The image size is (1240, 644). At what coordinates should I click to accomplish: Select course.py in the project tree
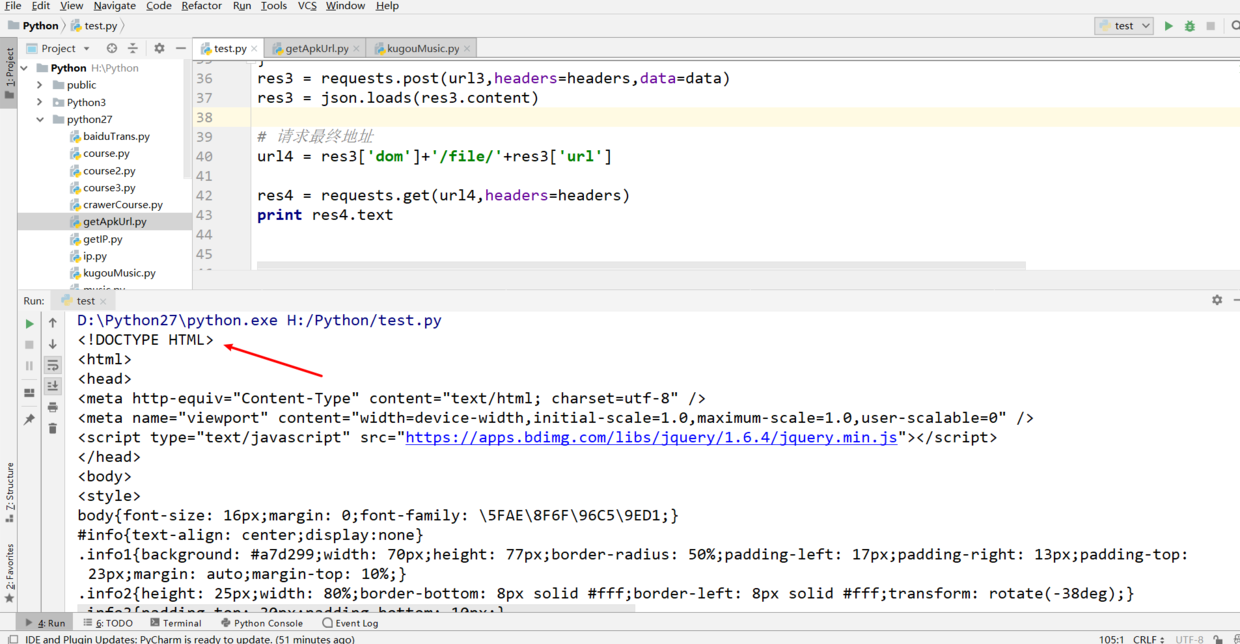pyautogui.click(x=106, y=153)
